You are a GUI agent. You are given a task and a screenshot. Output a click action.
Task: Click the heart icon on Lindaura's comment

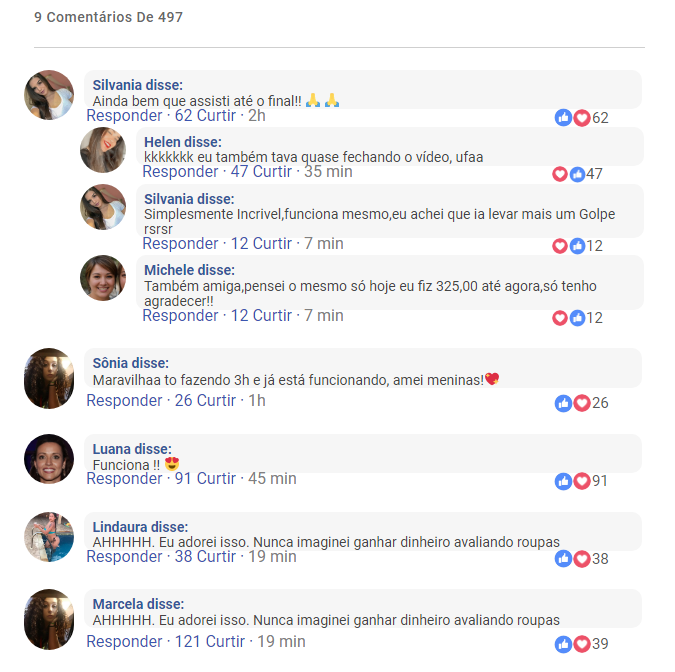click(x=582, y=559)
